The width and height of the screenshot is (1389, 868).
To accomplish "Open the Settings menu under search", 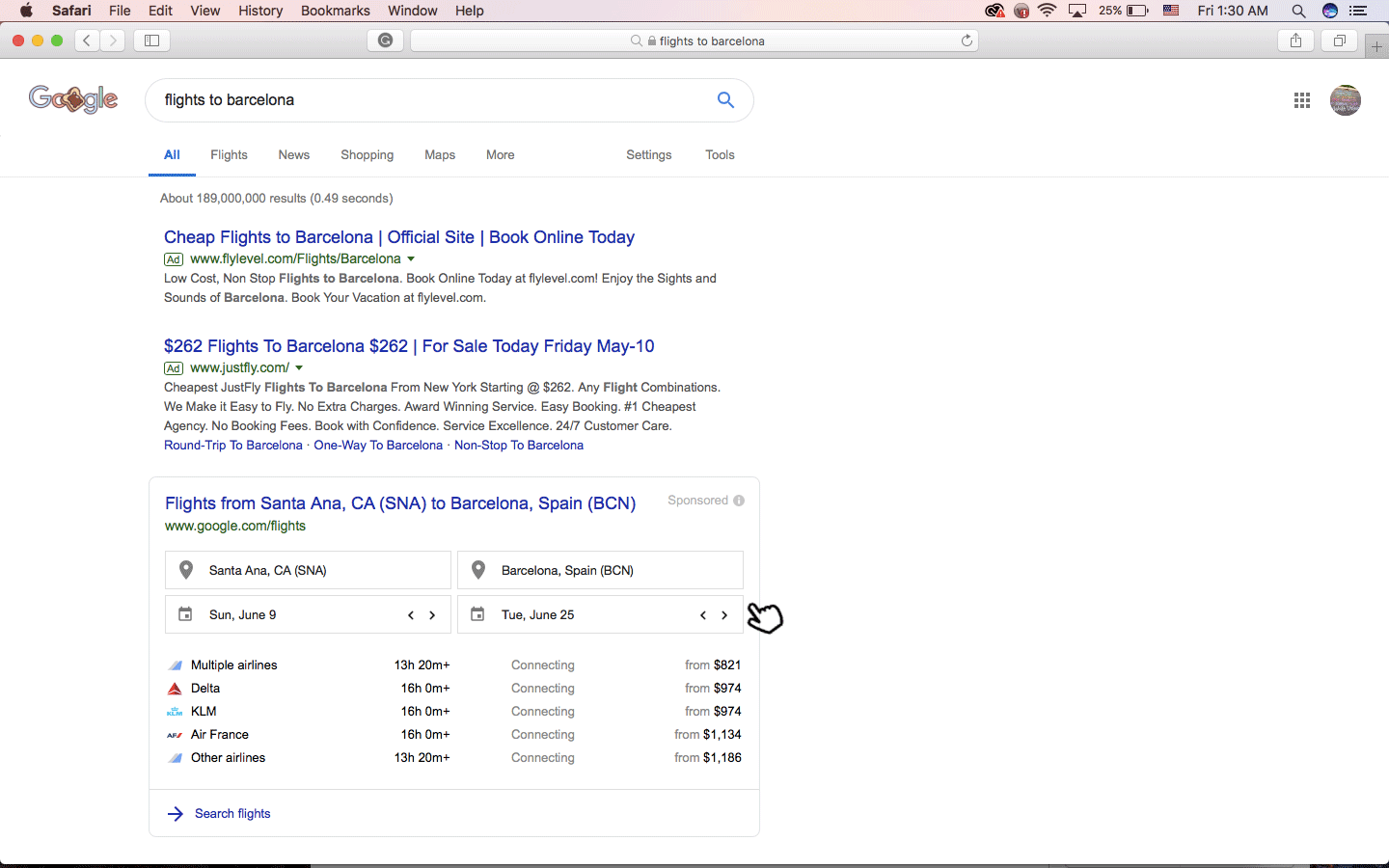I will coord(648,154).
